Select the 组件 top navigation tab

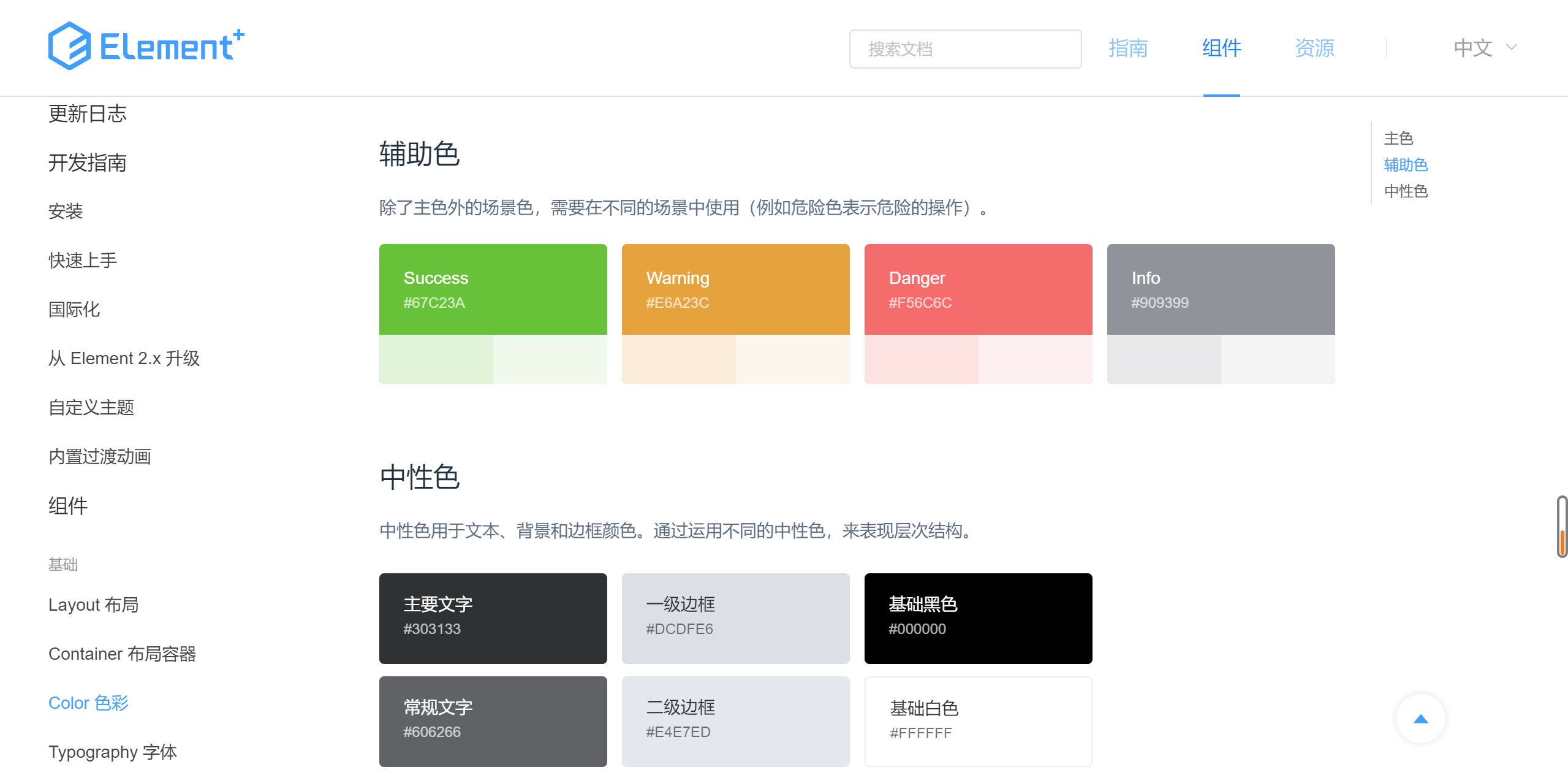coord(1221,48)
